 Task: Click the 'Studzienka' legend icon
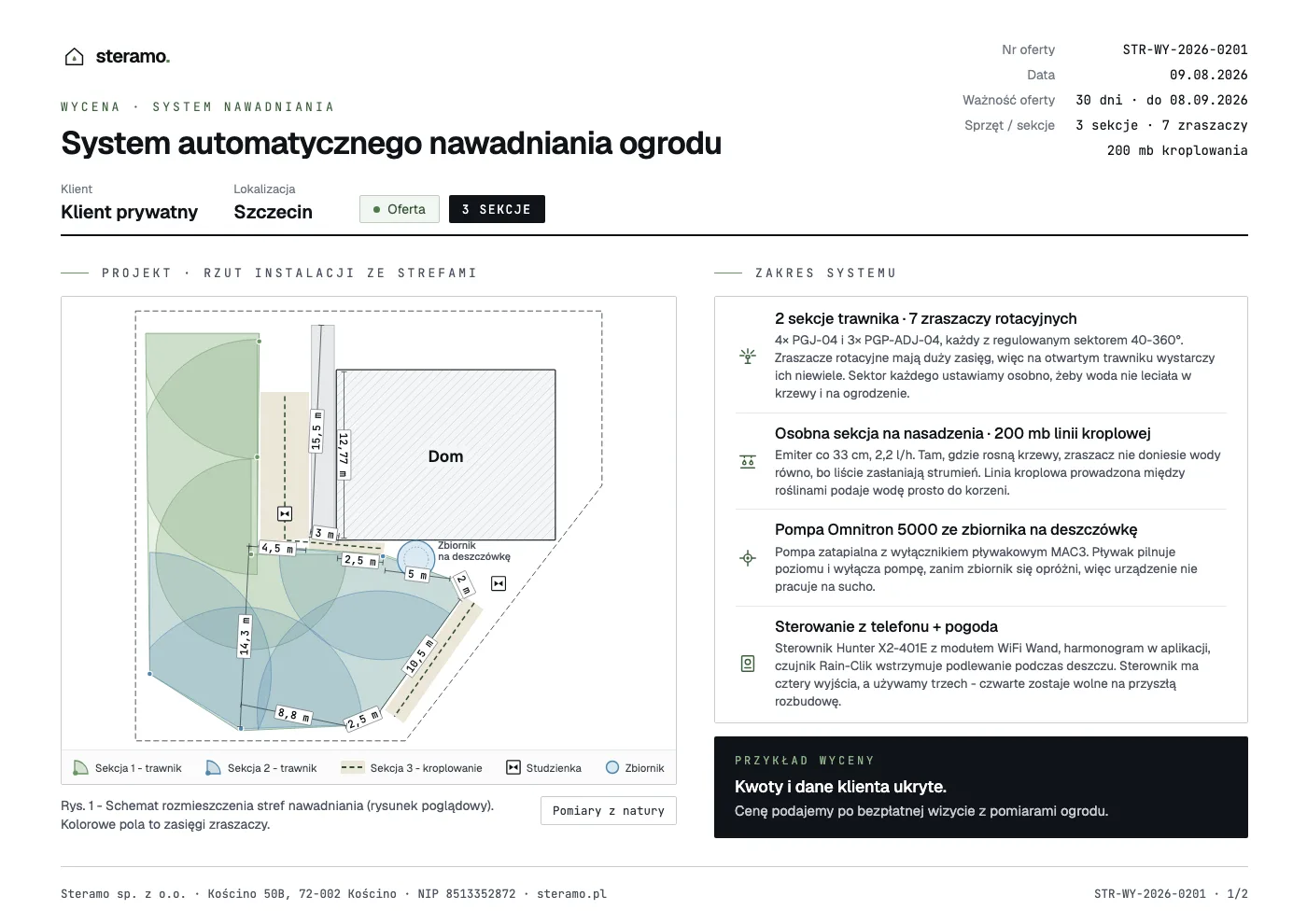513,768
